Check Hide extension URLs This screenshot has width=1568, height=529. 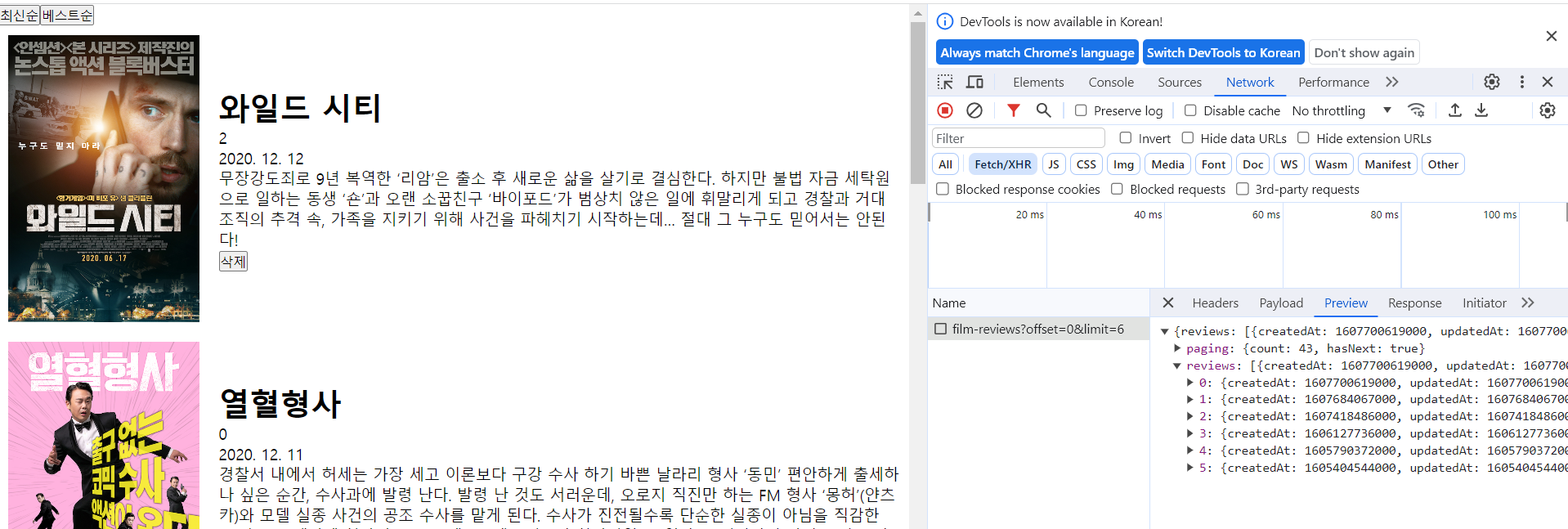click(x=1303, y=138)
